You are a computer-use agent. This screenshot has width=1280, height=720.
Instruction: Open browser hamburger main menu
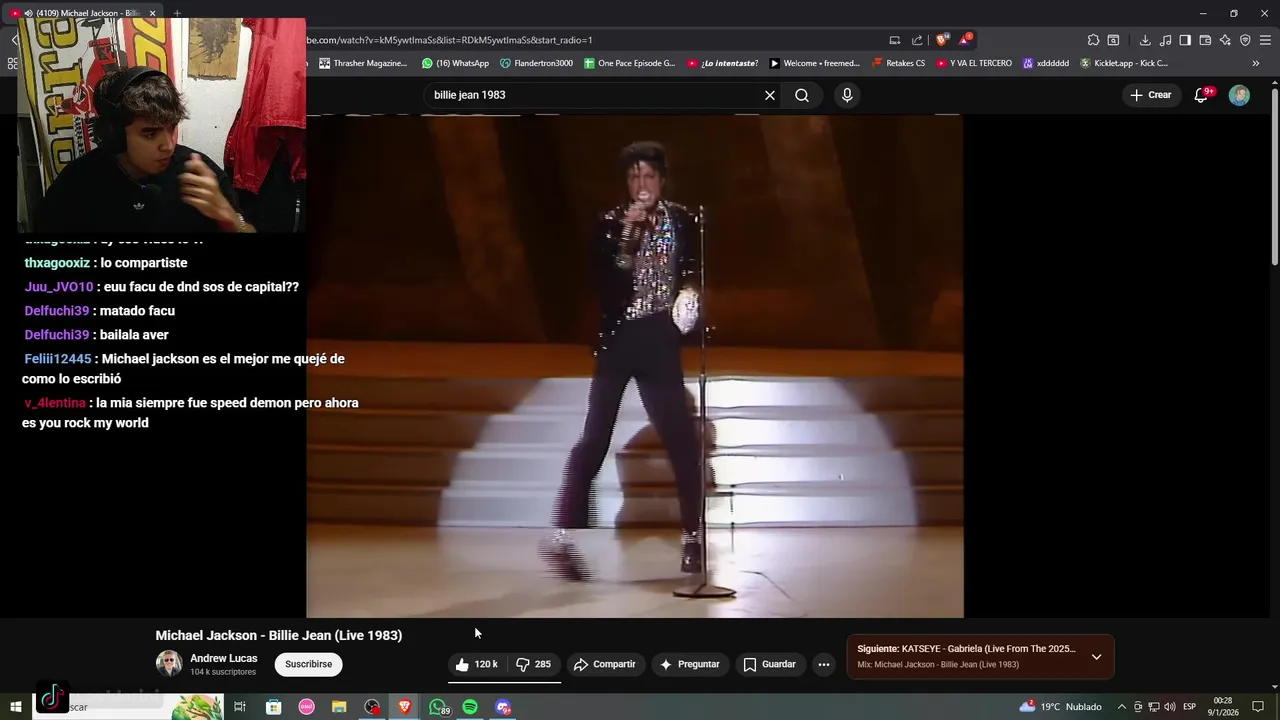pyautogui.click(x=1265, y=40)
